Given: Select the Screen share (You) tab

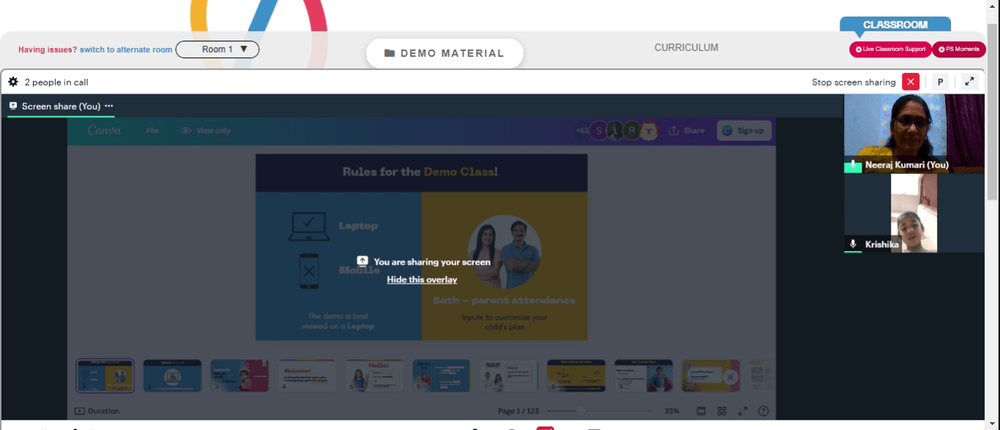Looking at the screenshot, I should click(61, 106).
